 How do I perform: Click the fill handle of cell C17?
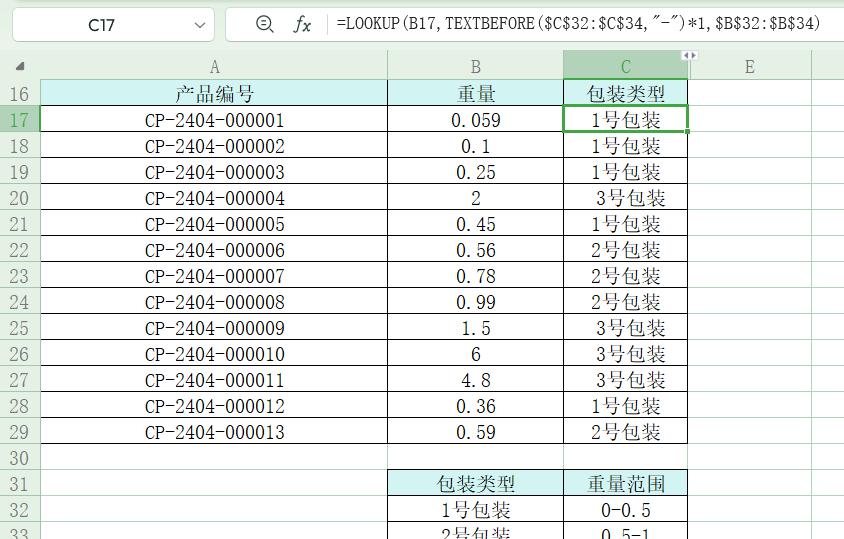click(687, 131)
